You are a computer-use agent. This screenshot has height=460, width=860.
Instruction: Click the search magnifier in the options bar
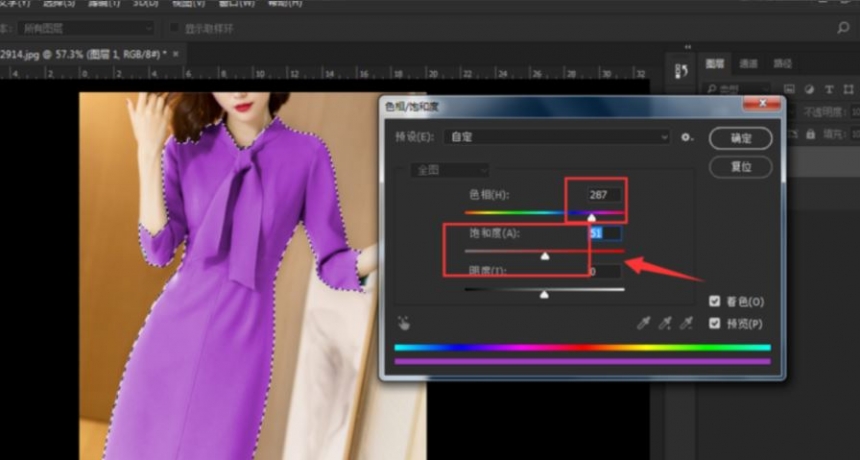[843, 28]
